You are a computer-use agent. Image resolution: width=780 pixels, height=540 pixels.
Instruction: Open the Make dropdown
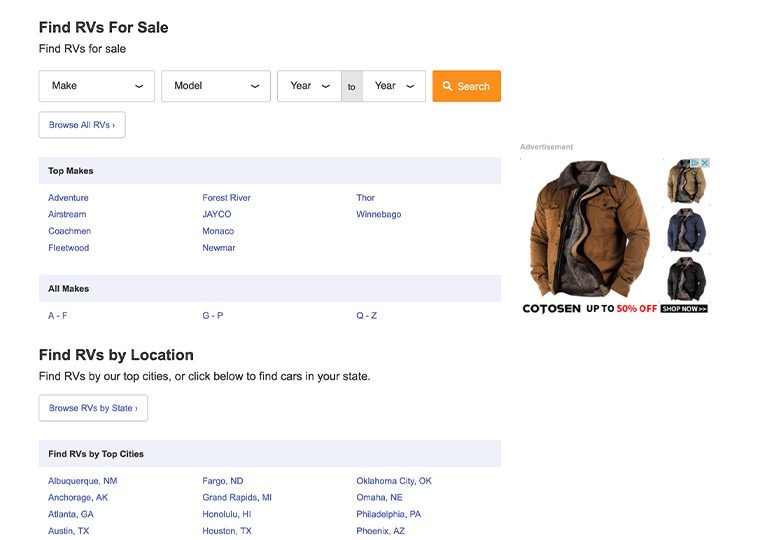[x=96, y=86]
